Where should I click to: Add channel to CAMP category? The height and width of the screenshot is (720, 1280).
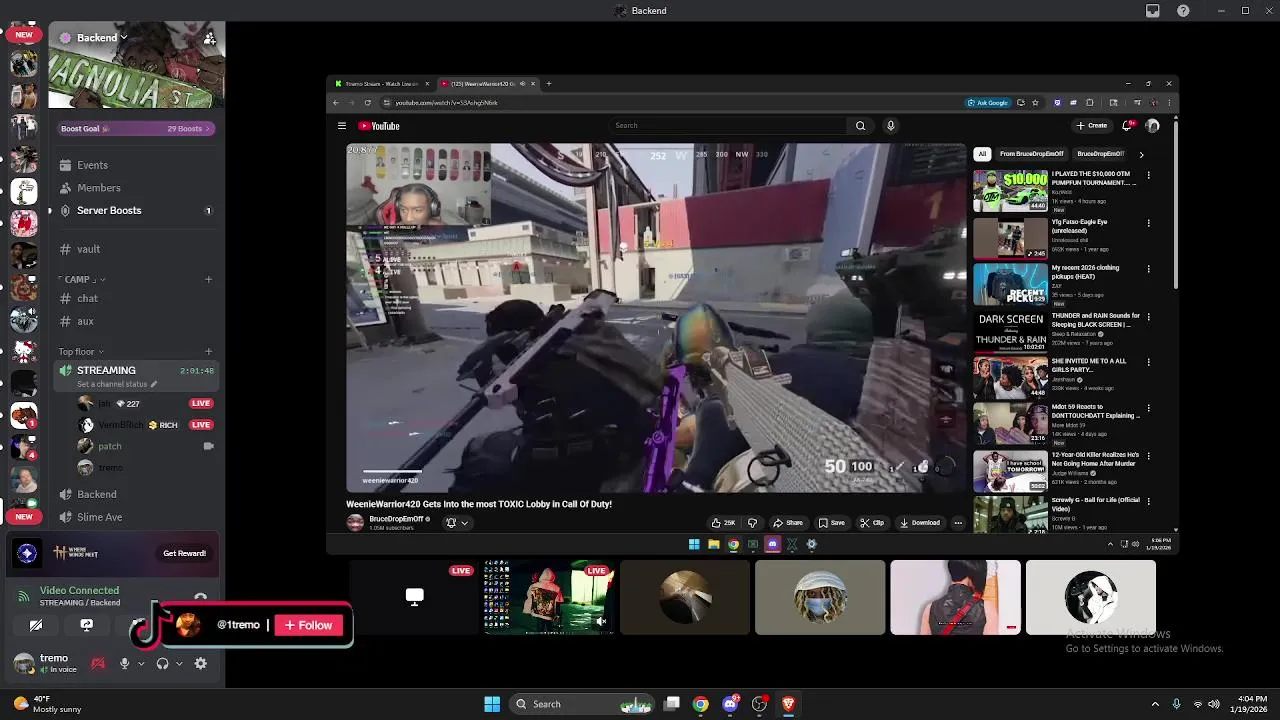[208, 280]
